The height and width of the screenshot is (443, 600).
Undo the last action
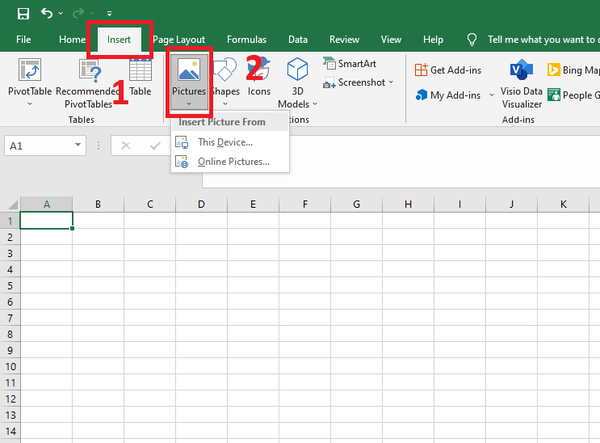[x=47, y=13]
